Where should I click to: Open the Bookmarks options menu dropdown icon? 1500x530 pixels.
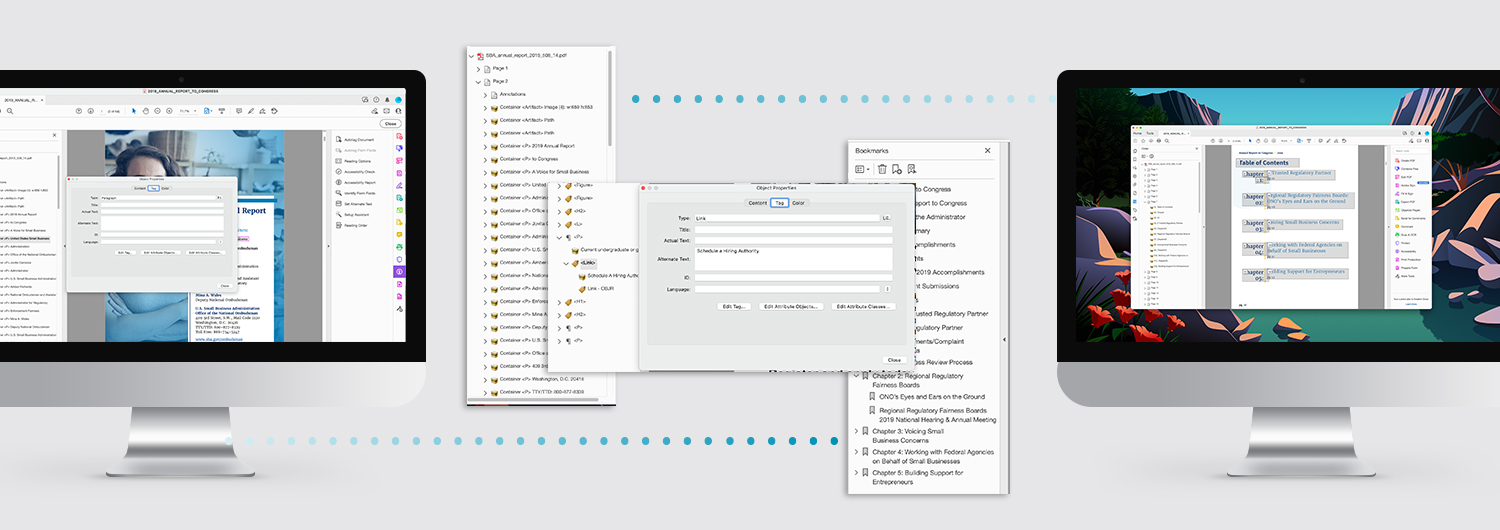click(863, 169)
